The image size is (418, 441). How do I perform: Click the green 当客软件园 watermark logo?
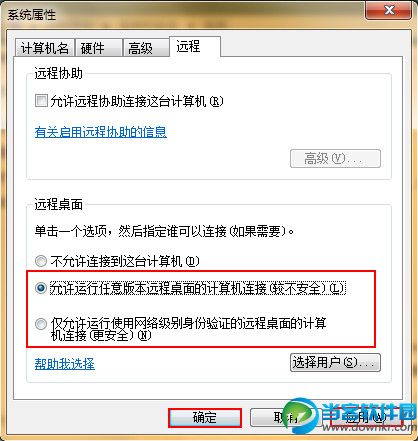coord(302,415)
